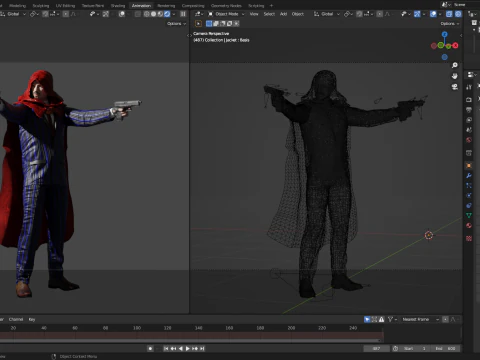Screen dimensions: 480x360
Task: Toggle snapping magnet in right viewport header
Action: tap(359, 14)
